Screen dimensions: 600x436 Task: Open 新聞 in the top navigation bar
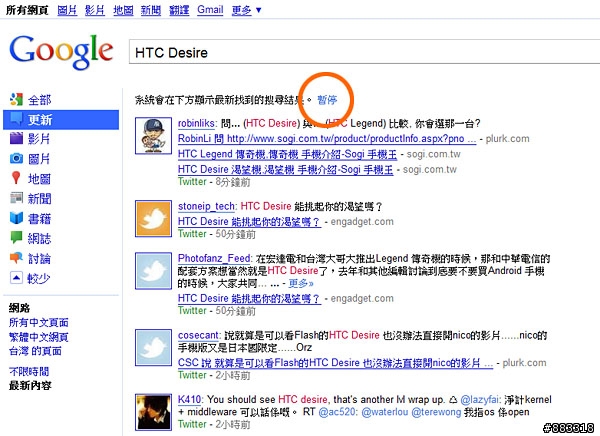[x=151, y=10]
